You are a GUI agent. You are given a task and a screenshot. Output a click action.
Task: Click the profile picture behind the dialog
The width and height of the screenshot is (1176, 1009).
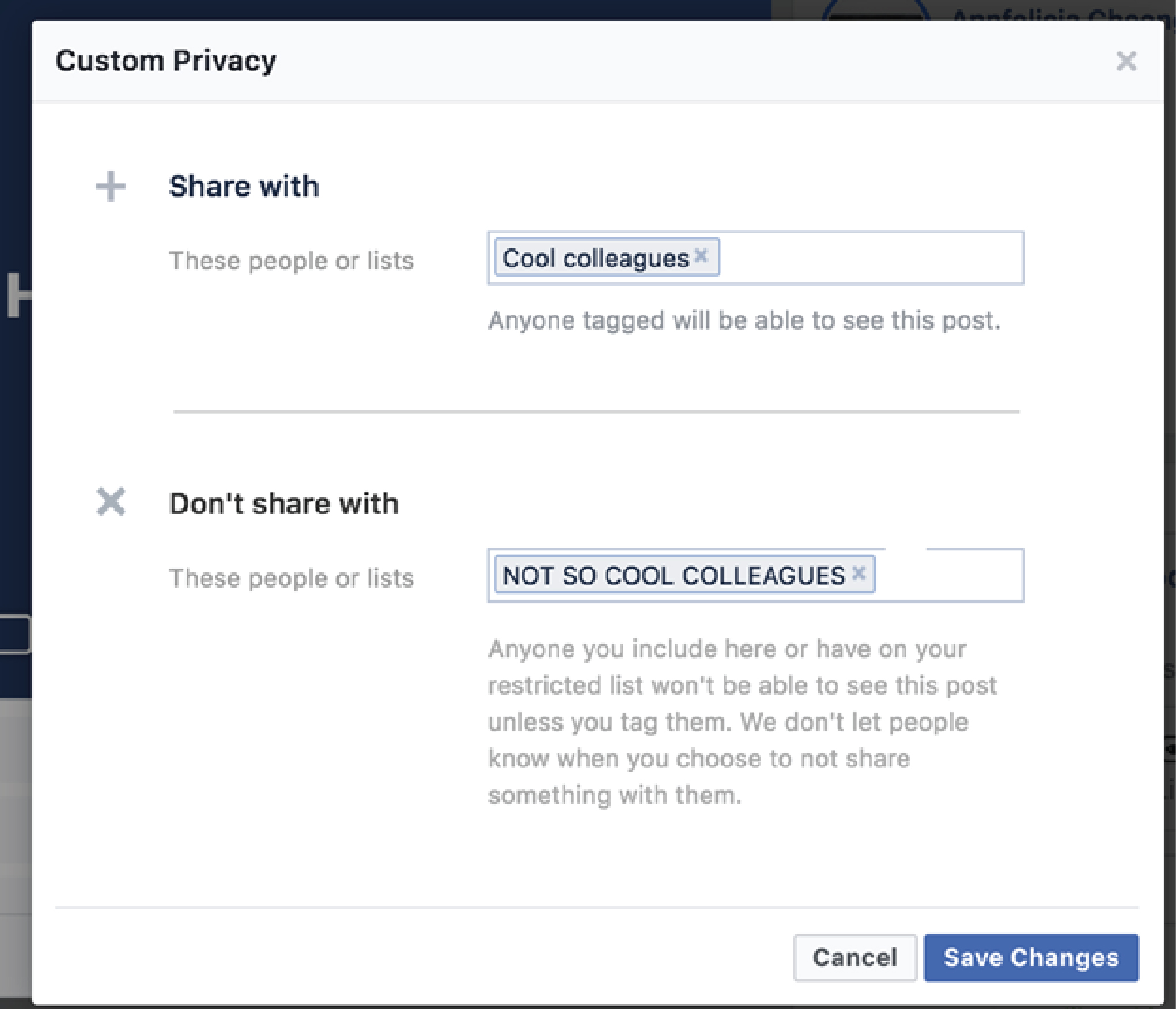pyautogui.click(x=876, y=10)
